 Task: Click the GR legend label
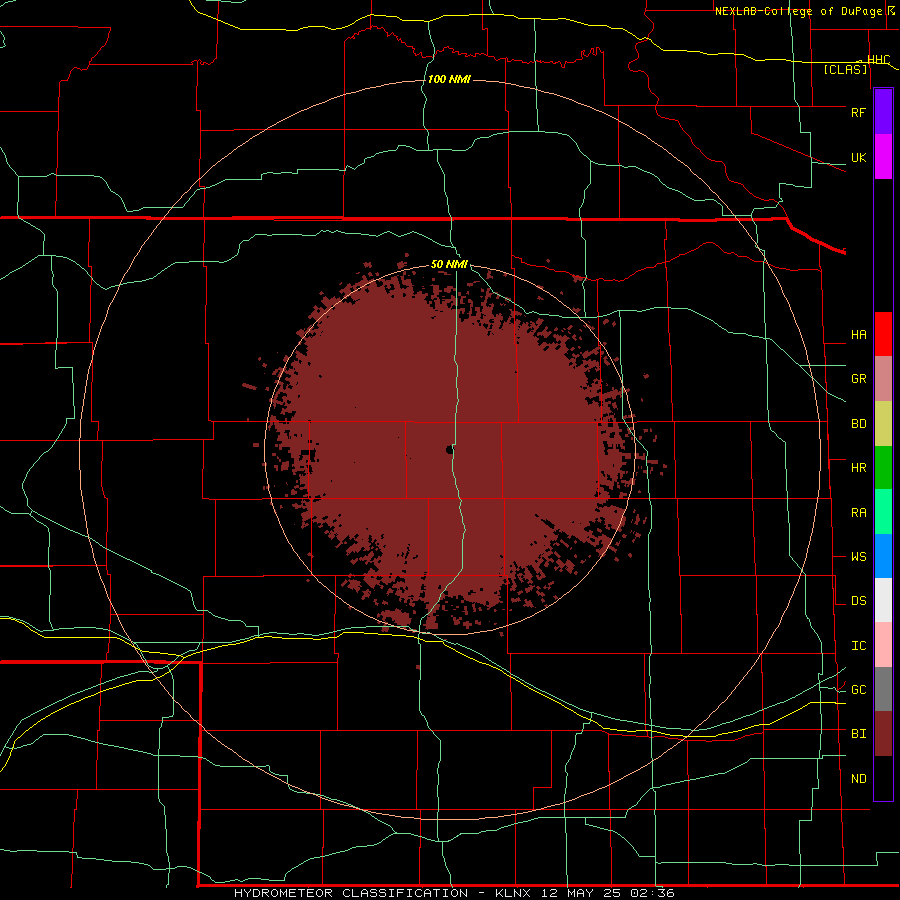pos(858,379)
